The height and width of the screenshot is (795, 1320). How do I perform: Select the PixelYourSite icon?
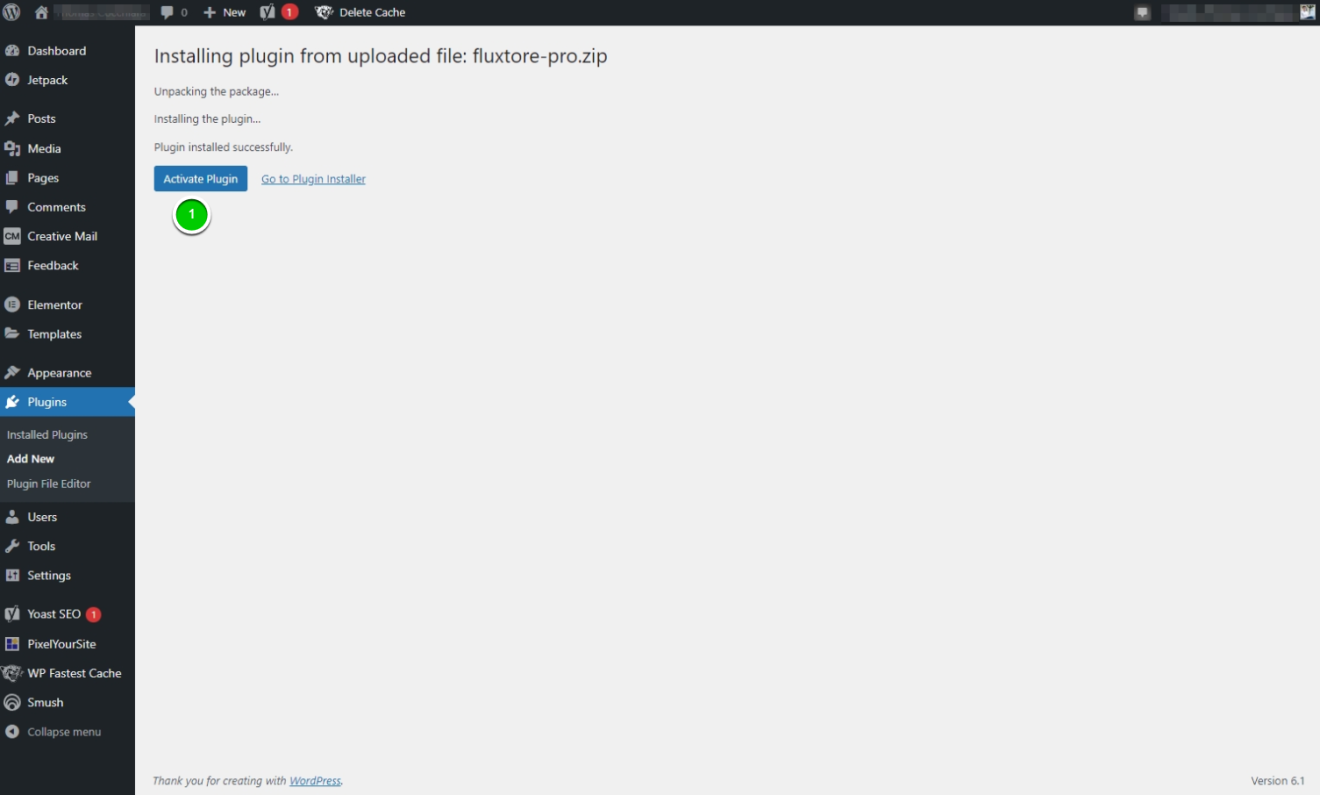13,643
